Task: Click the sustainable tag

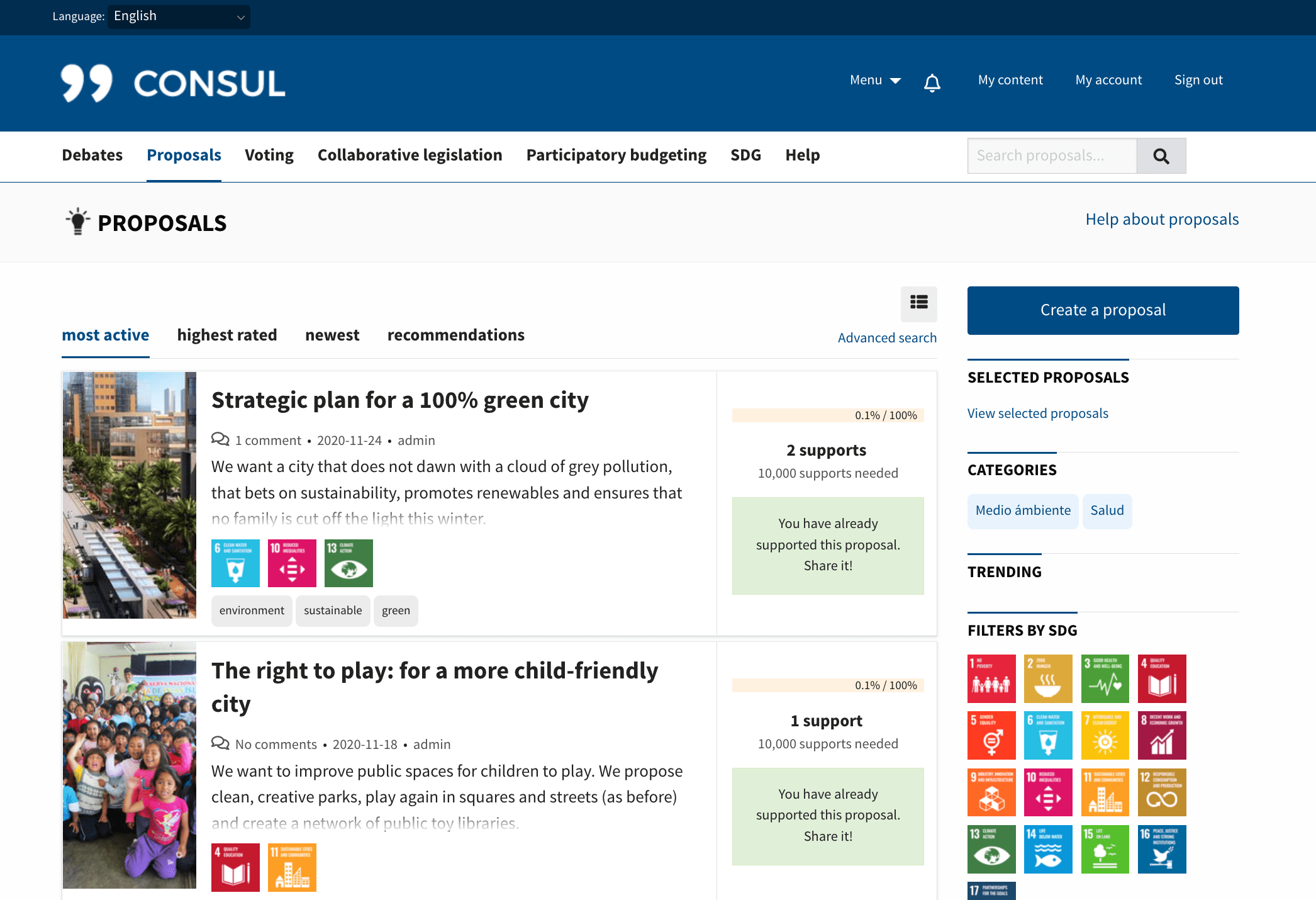Action: (333, 610)
